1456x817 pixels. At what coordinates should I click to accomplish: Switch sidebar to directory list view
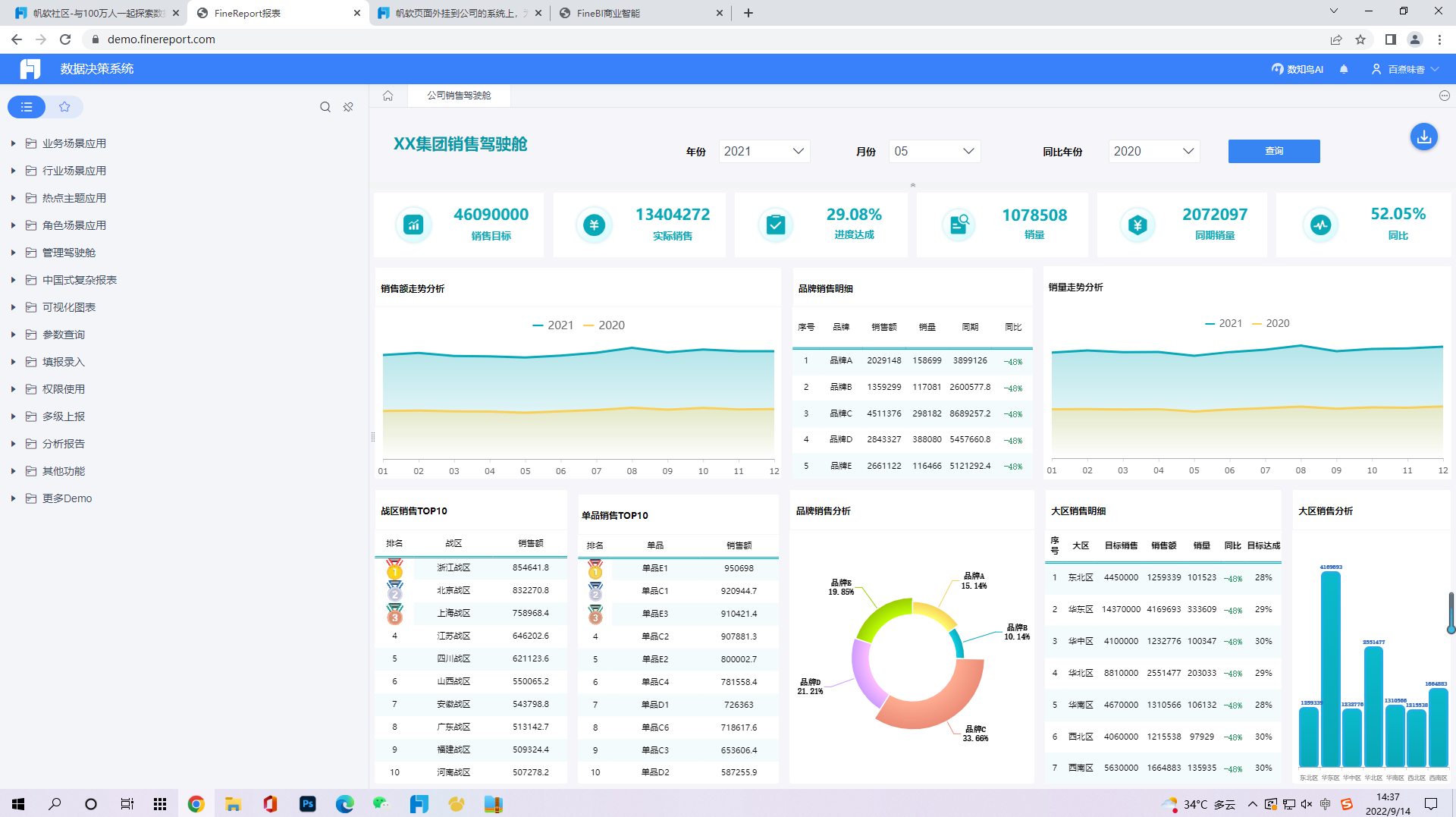[x=27, y=107]
